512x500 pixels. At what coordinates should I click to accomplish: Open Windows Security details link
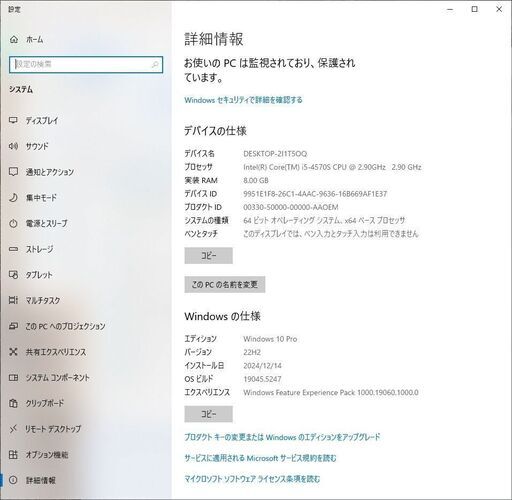click(243, 100)
